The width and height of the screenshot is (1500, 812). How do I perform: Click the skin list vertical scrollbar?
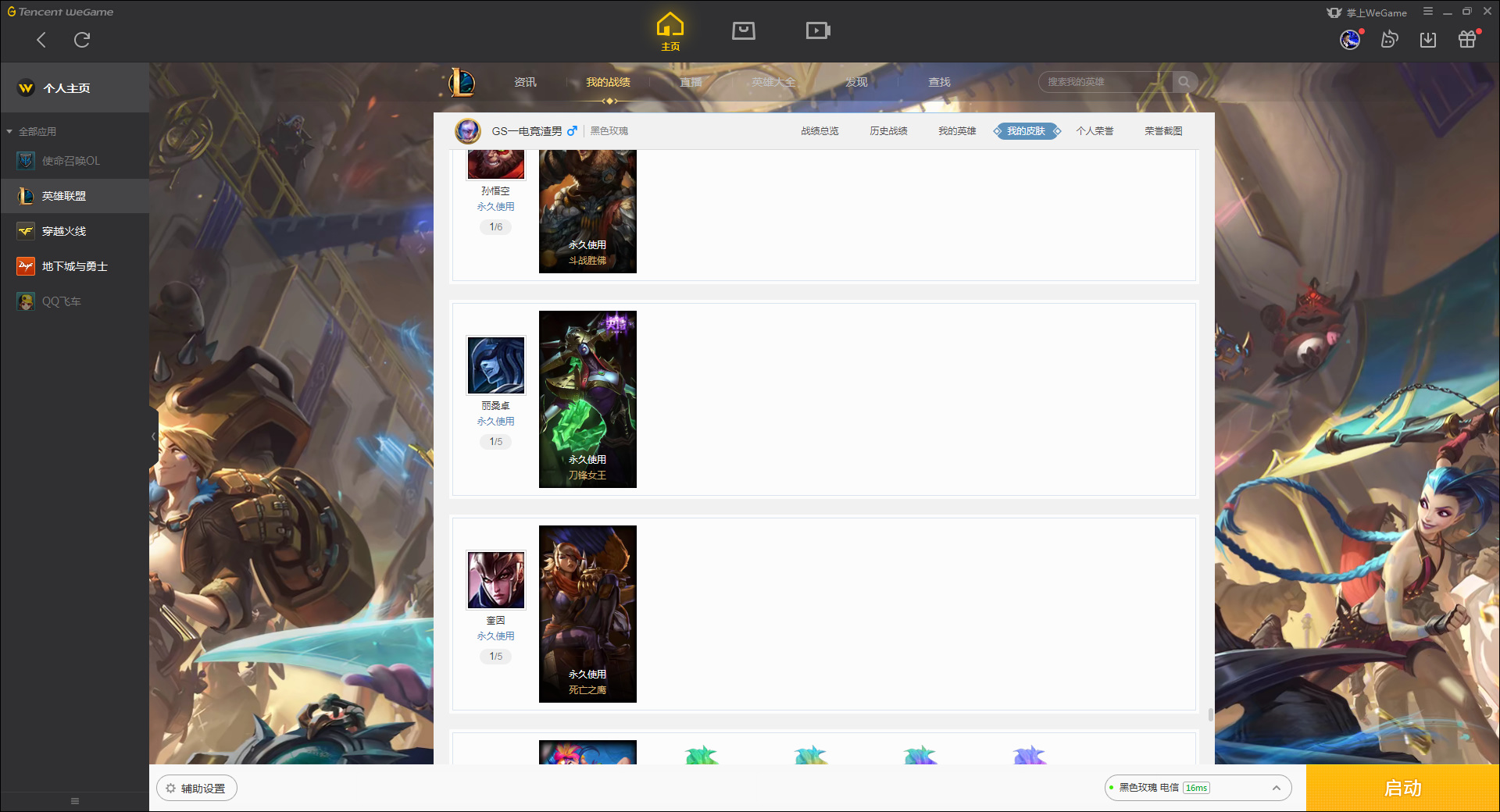pos(1210,714)
